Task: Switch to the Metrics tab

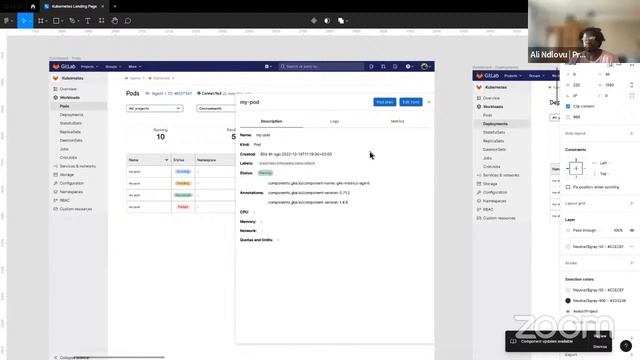Action: coord(397,121)
